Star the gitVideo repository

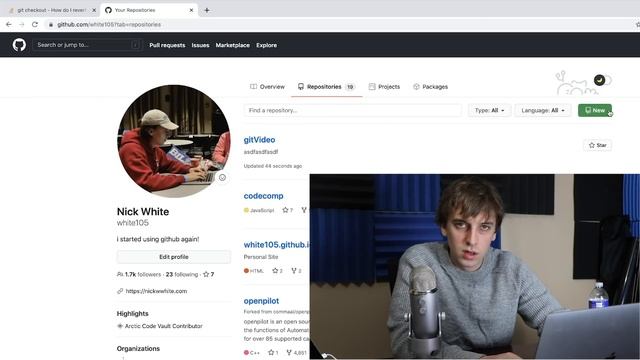[x=598, y=145]
